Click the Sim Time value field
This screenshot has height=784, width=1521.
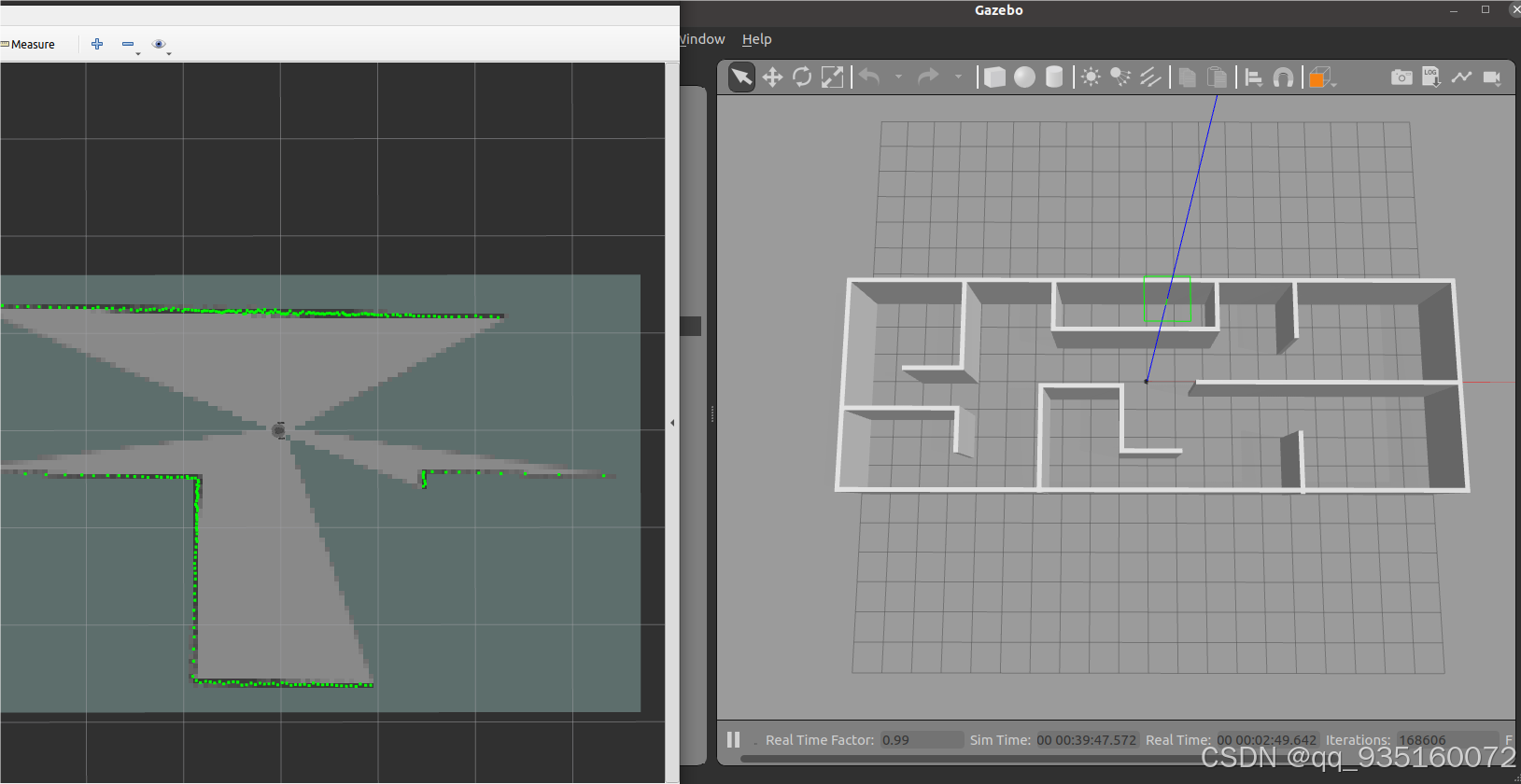tap(1086, 740)
